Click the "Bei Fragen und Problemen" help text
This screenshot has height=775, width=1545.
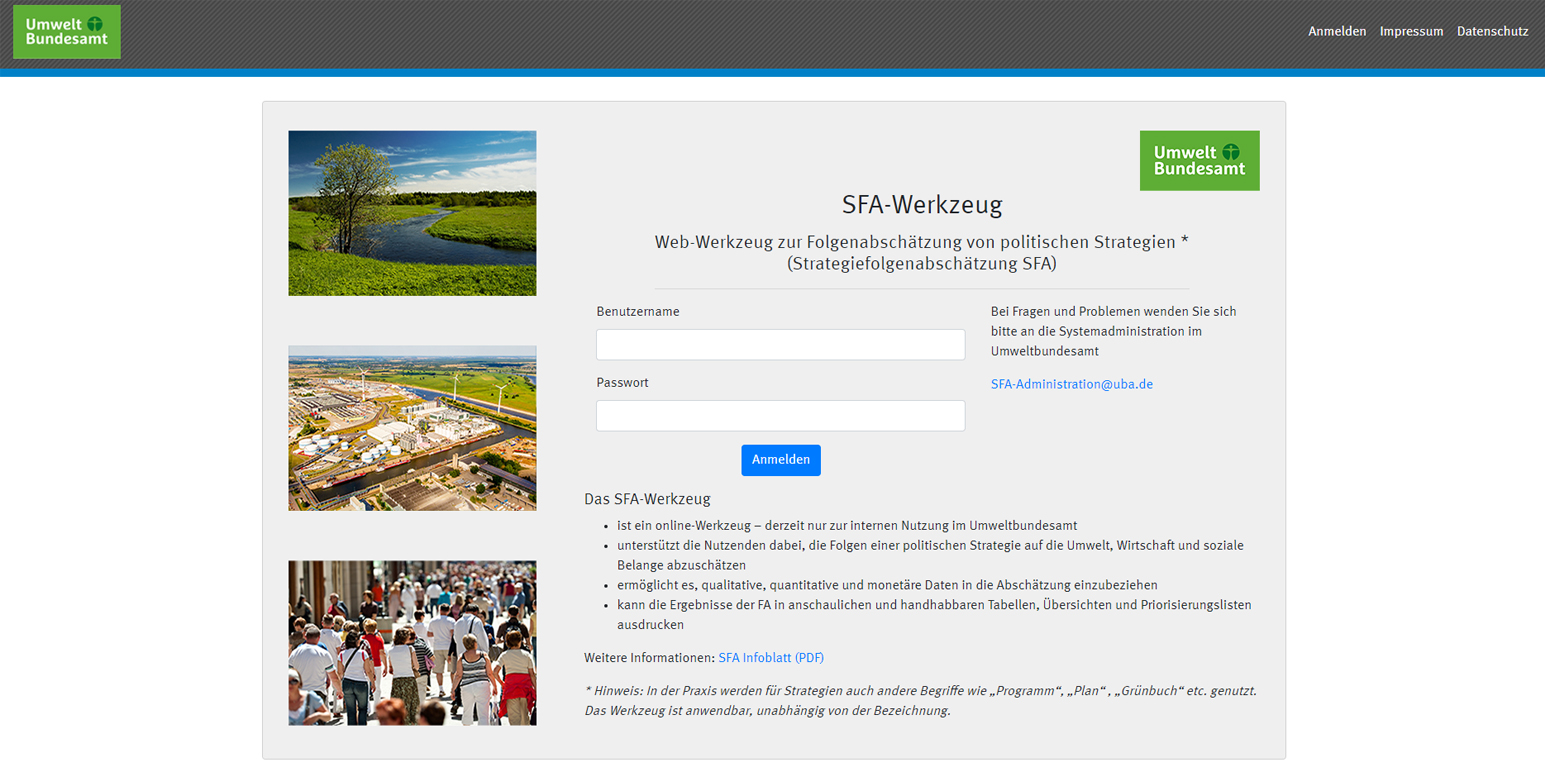pos(1113,331)
